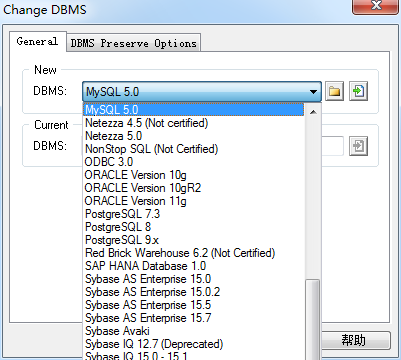This screenshot has height=360, width=401.
Task: Choose Sybase Avaki entry
Action: pos(193,331)
